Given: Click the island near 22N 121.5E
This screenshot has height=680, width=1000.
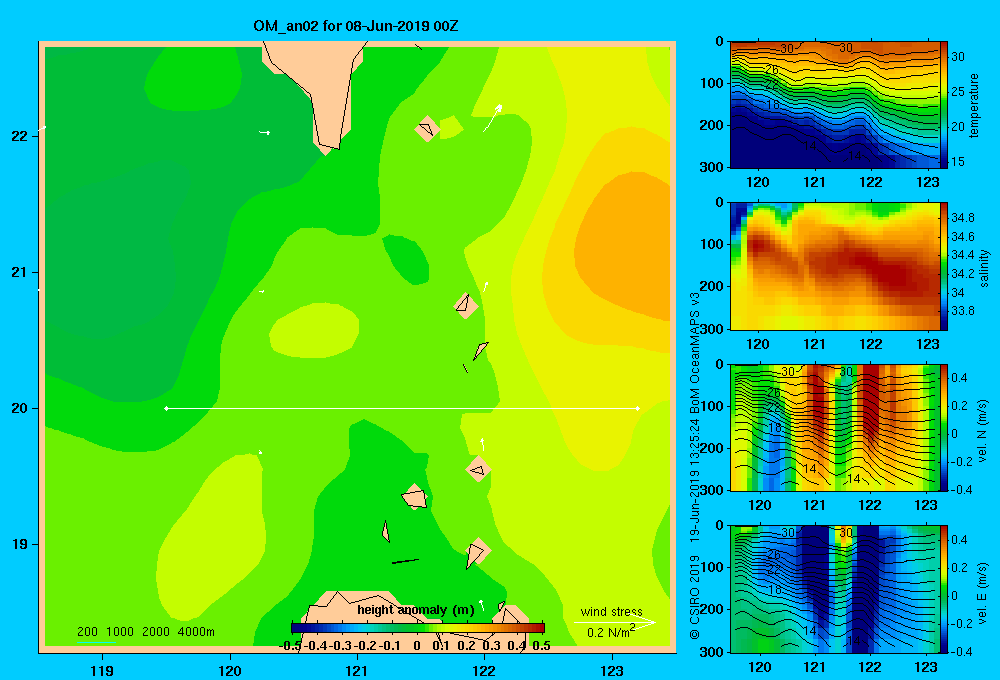Looking at the screenshot, I should point(427,129).
